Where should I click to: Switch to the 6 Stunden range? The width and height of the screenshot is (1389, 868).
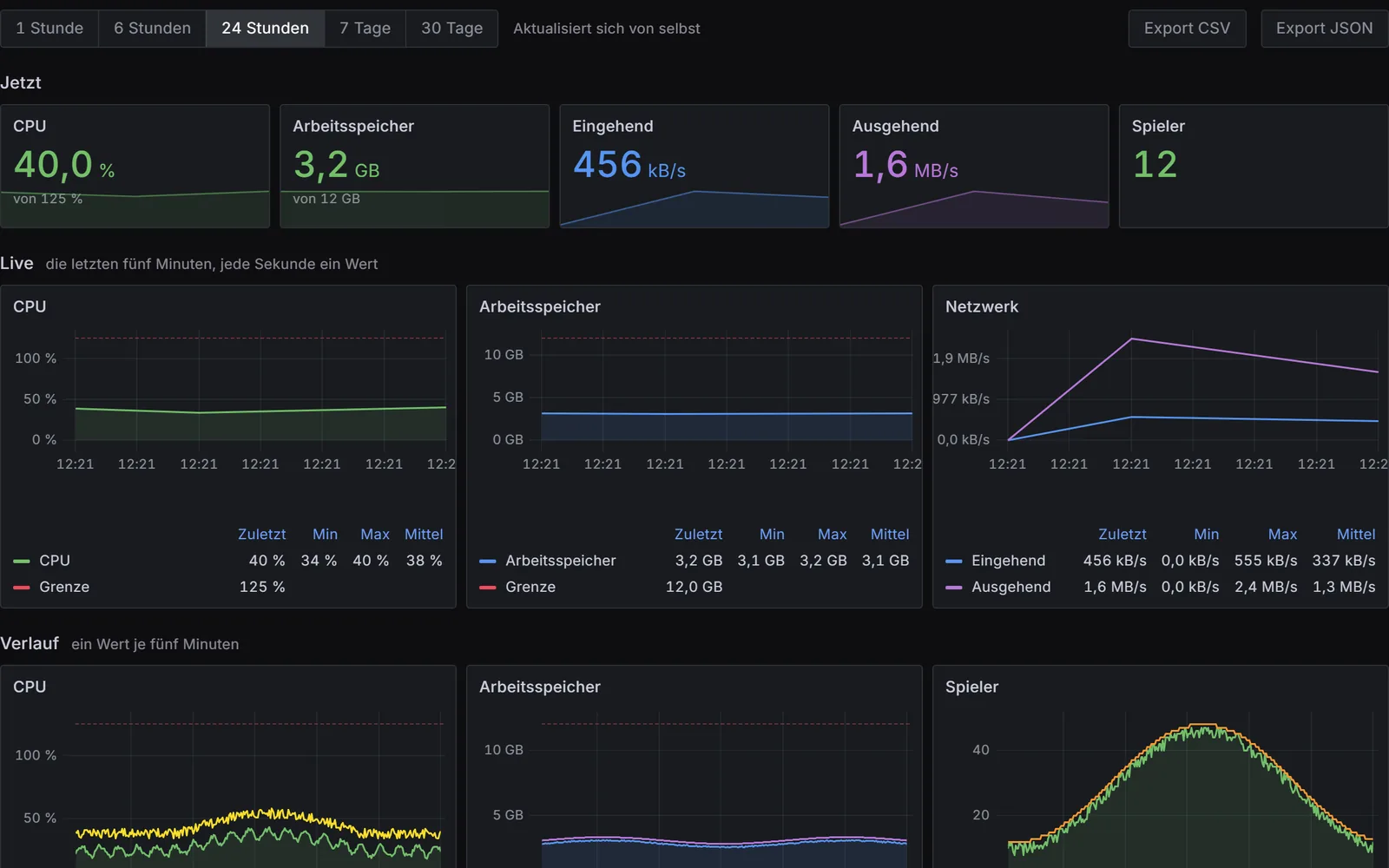point(152,29)
